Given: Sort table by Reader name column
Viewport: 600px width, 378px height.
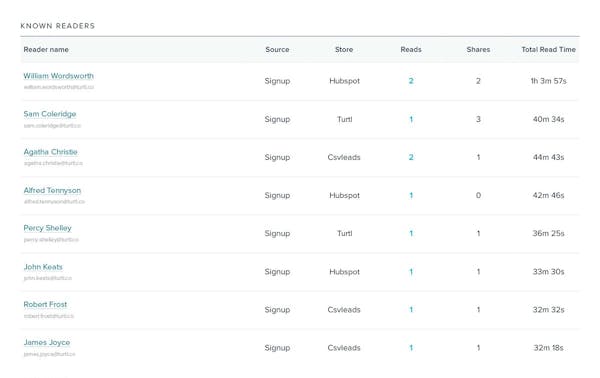Looking at the screenshot, I should click(46, 49).
